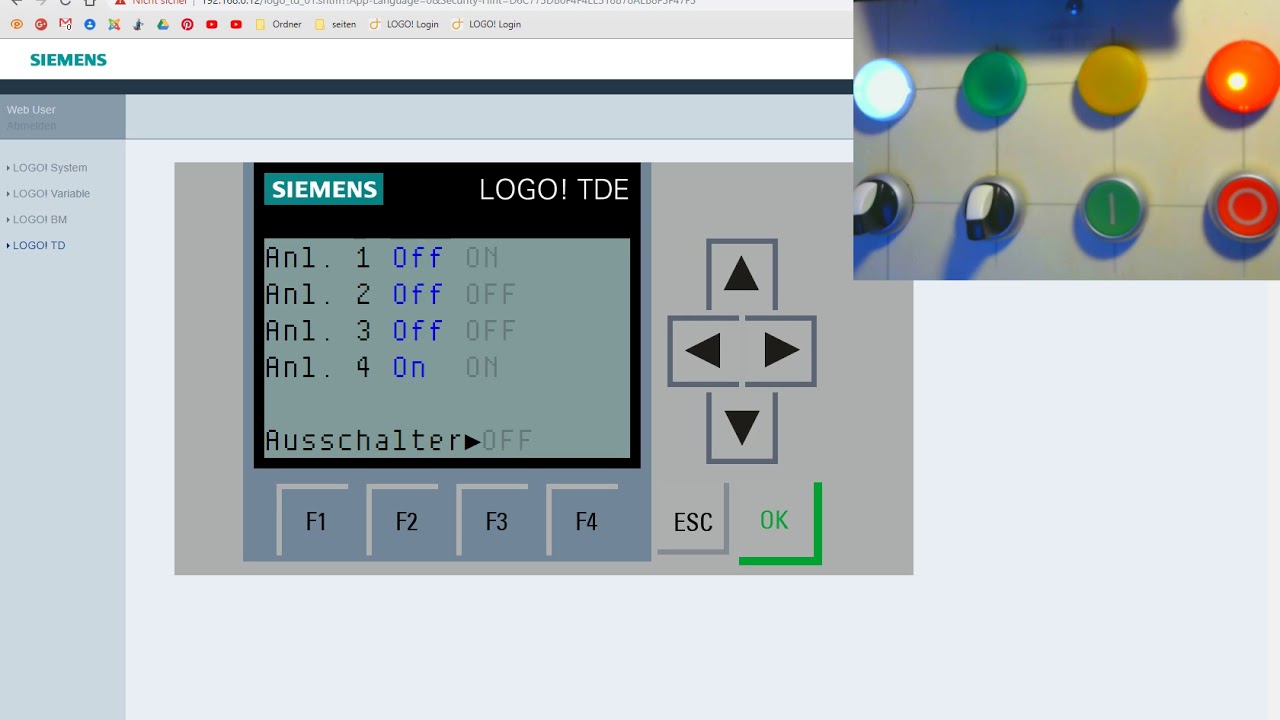Click the up arrow key on LOGO! TDE
Screen dimensions: 1280x720
tap(742, 274)
